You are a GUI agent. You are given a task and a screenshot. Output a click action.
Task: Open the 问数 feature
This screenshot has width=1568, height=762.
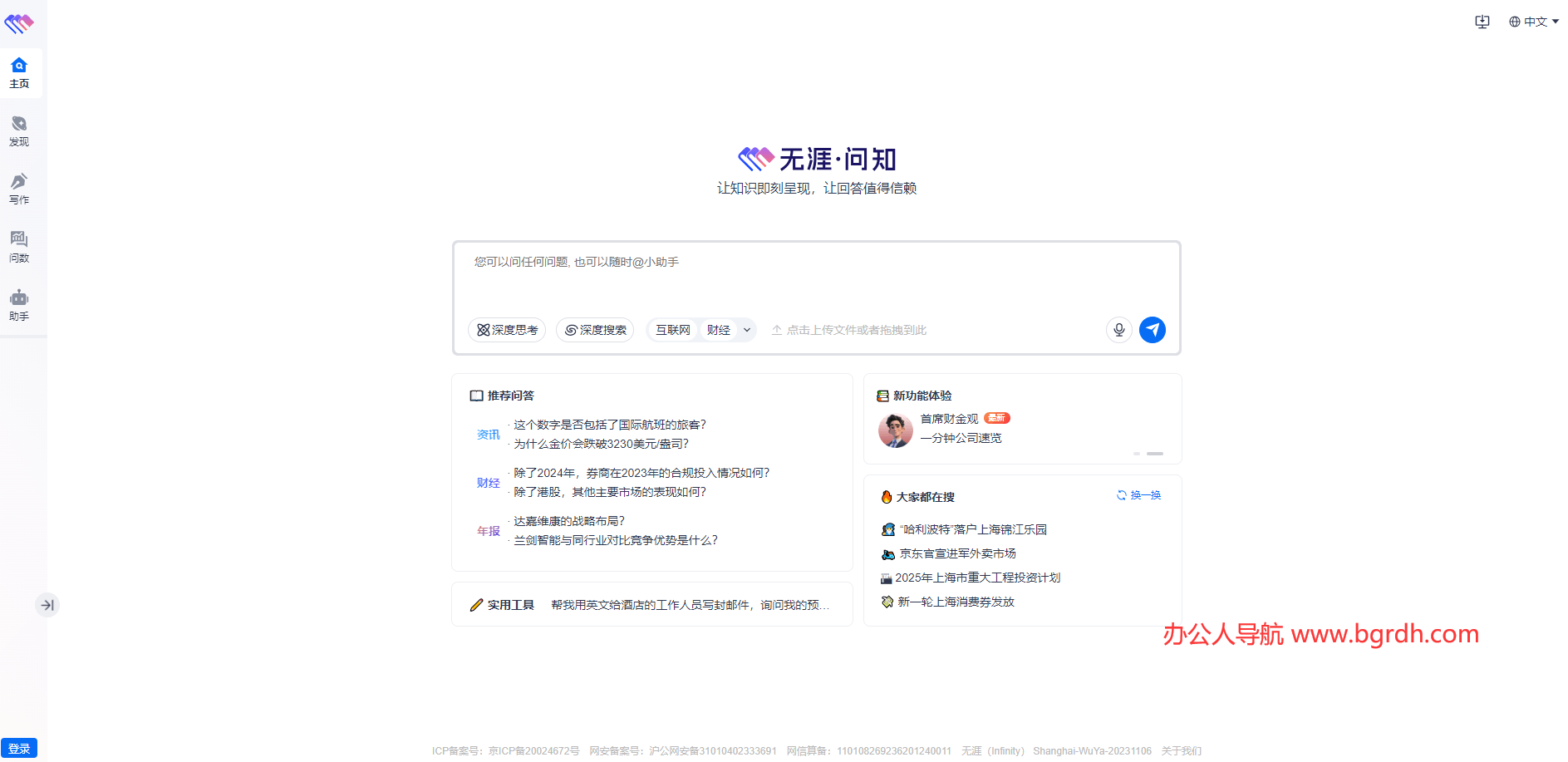click(x=19, y=248)
